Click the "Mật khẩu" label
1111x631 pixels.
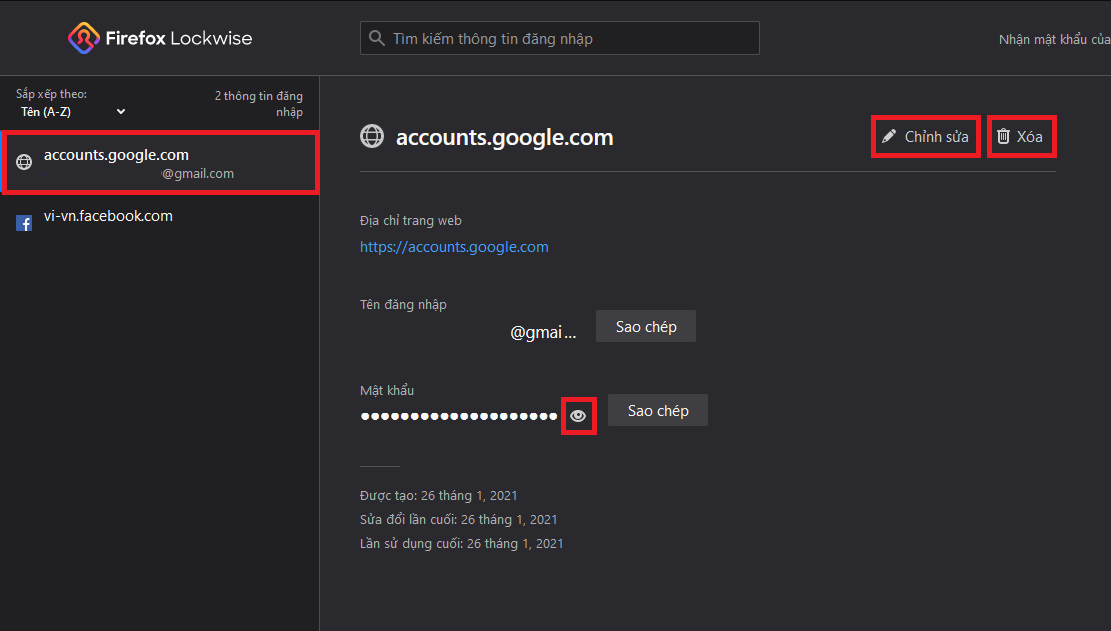tap(387, 390)
